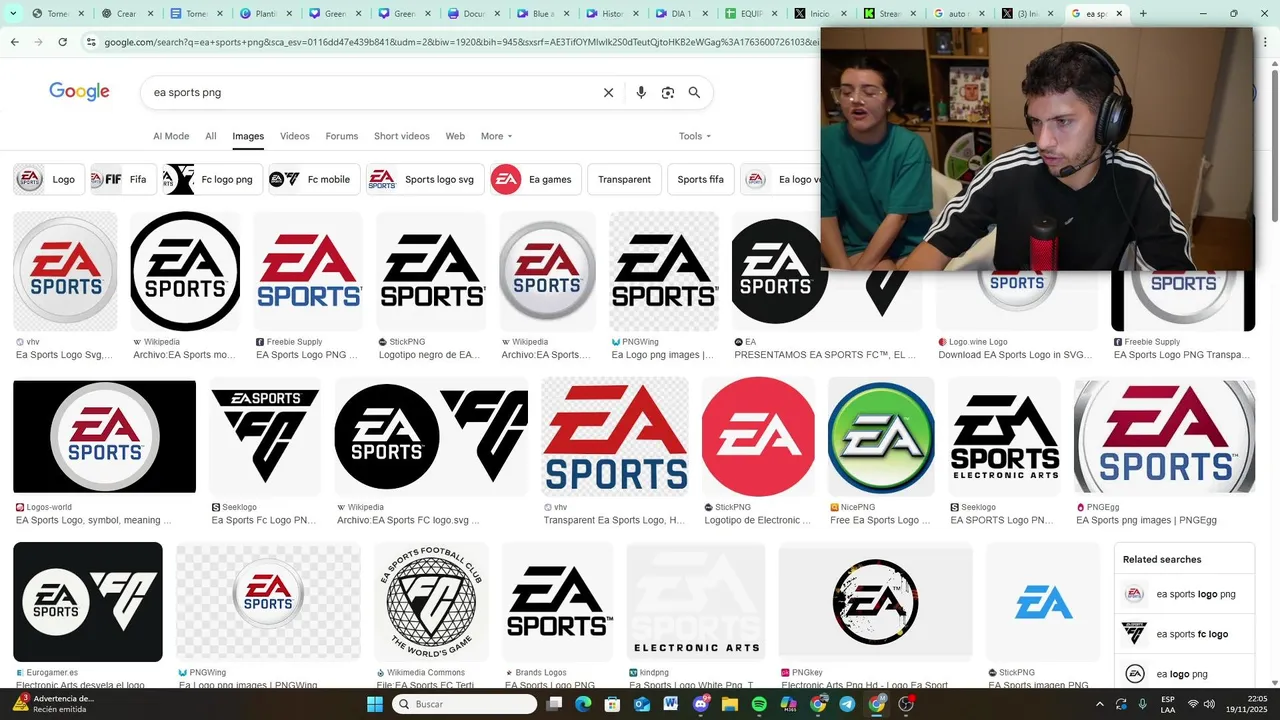Open a new Chrome tab

(x=1143, y=14)
